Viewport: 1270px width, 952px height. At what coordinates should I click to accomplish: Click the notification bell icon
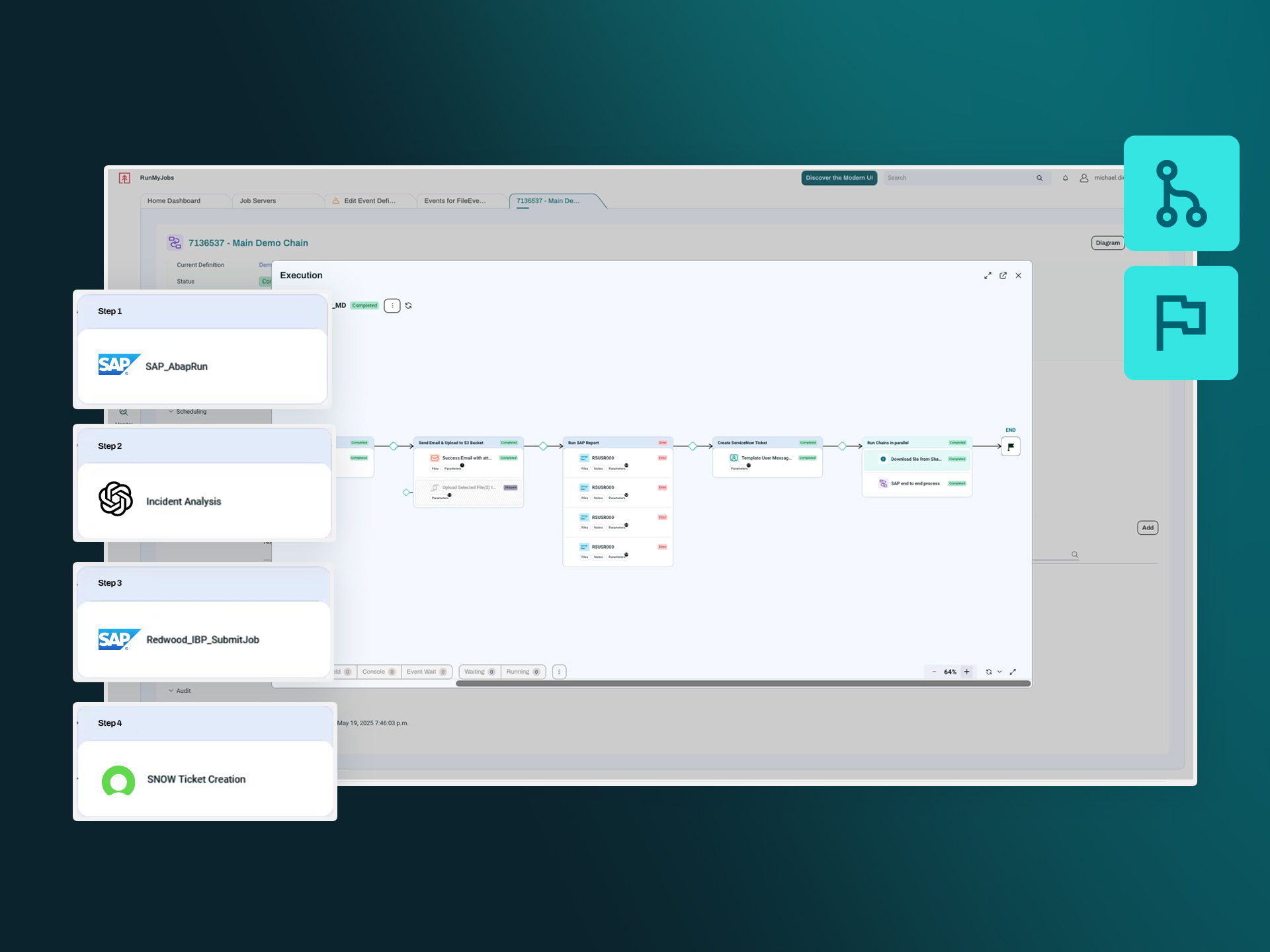(x=1065, y=178)
